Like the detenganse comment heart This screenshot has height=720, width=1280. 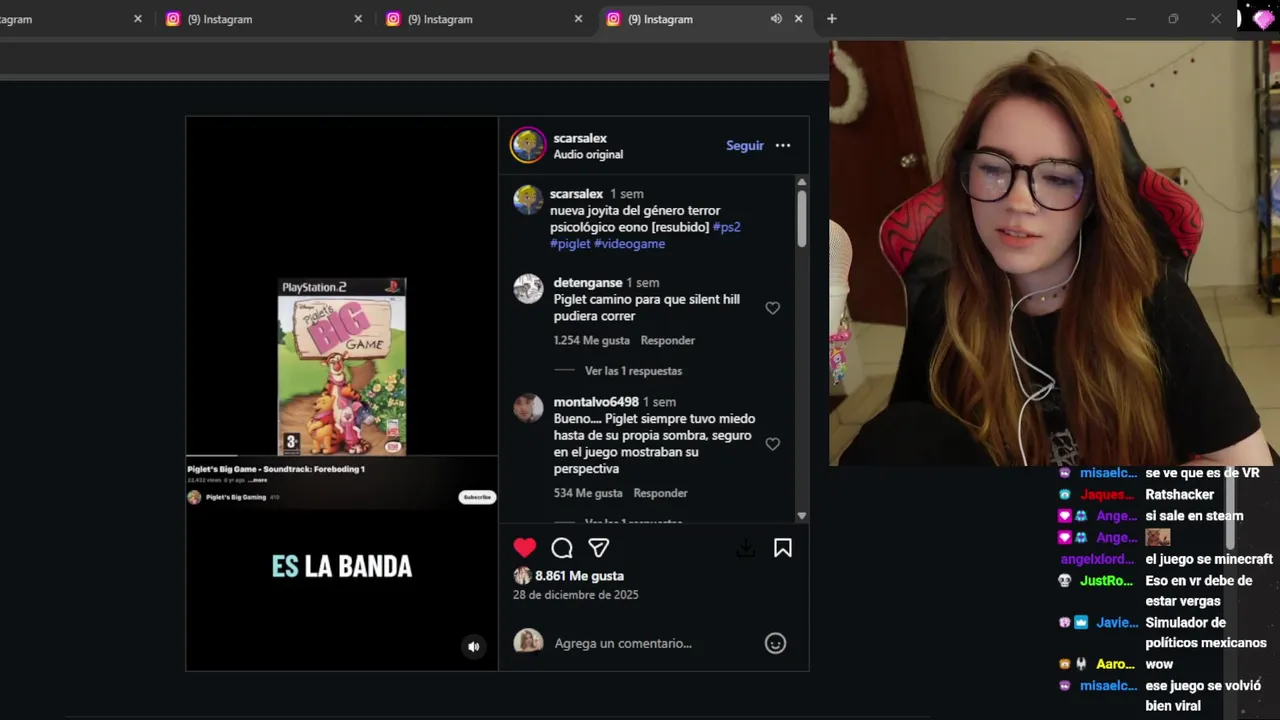772,308
